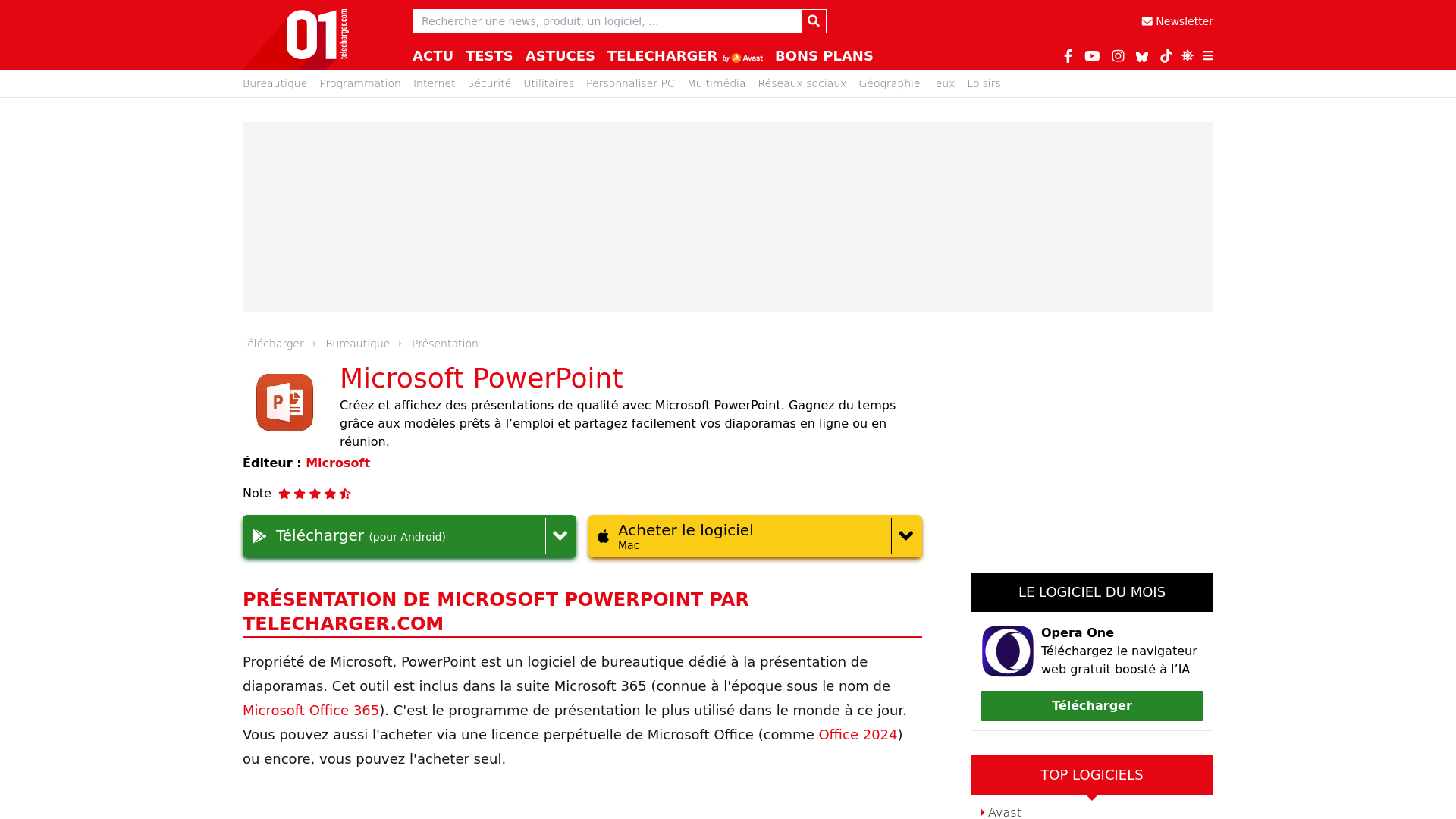
Task: Open the Bluesky butterfly icon
Action: point(1142,56)
